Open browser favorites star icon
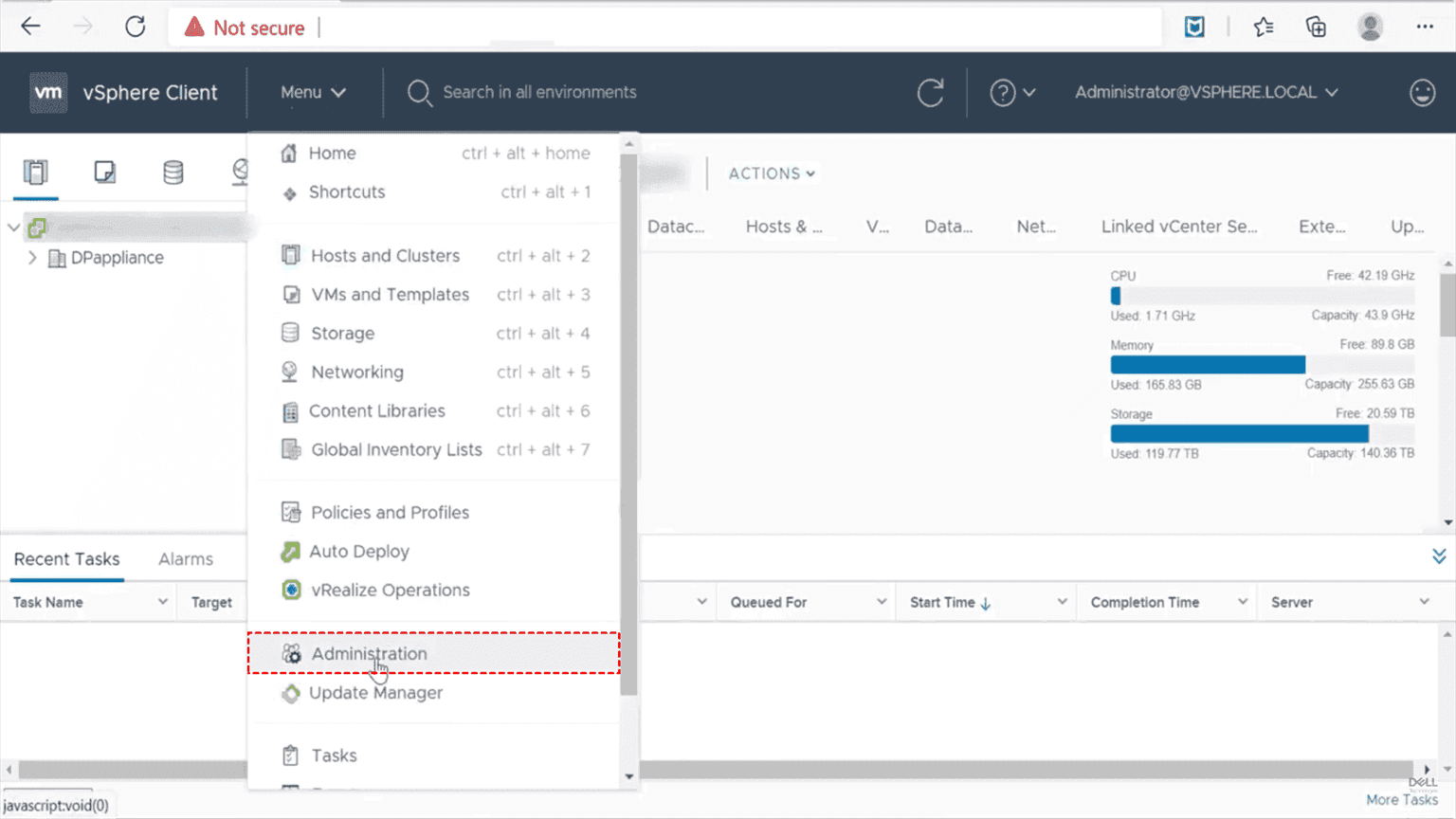Screen dimensions: 1456x819 point(1263,27)
